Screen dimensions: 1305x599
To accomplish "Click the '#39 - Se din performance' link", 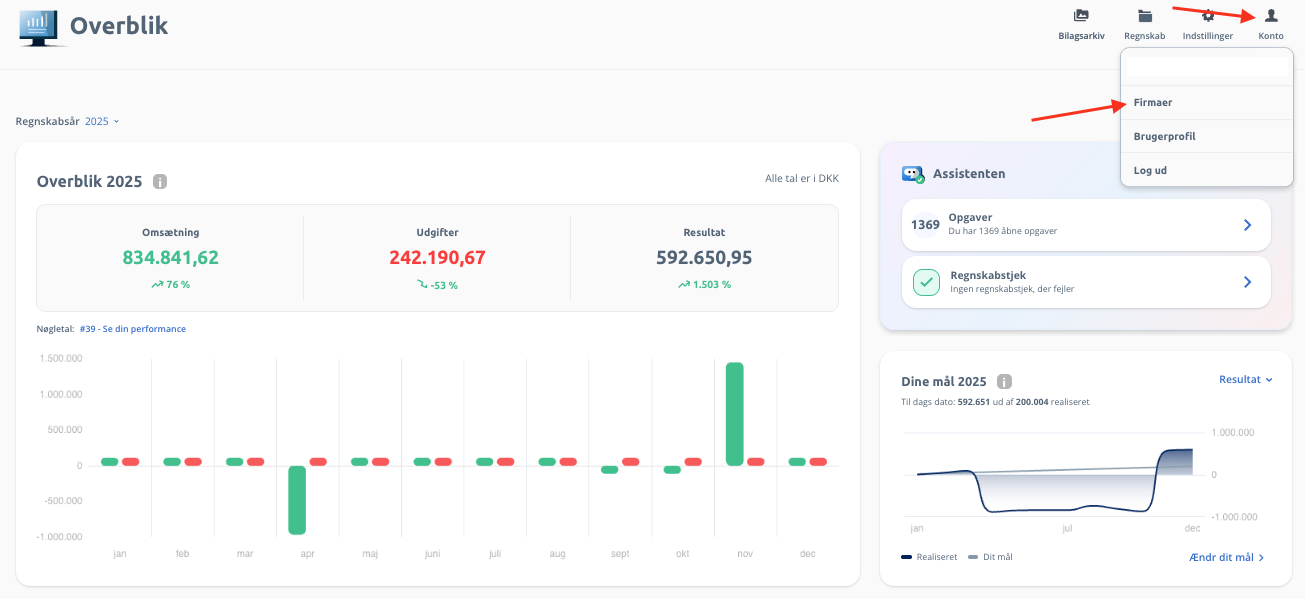I will [133, 329].
